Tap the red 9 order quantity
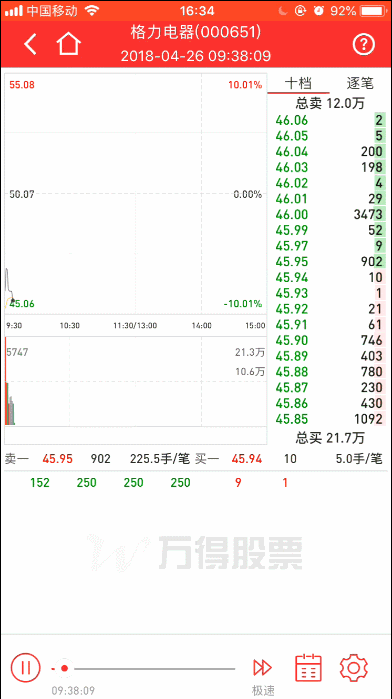The image size is (392, 699). 238,482
